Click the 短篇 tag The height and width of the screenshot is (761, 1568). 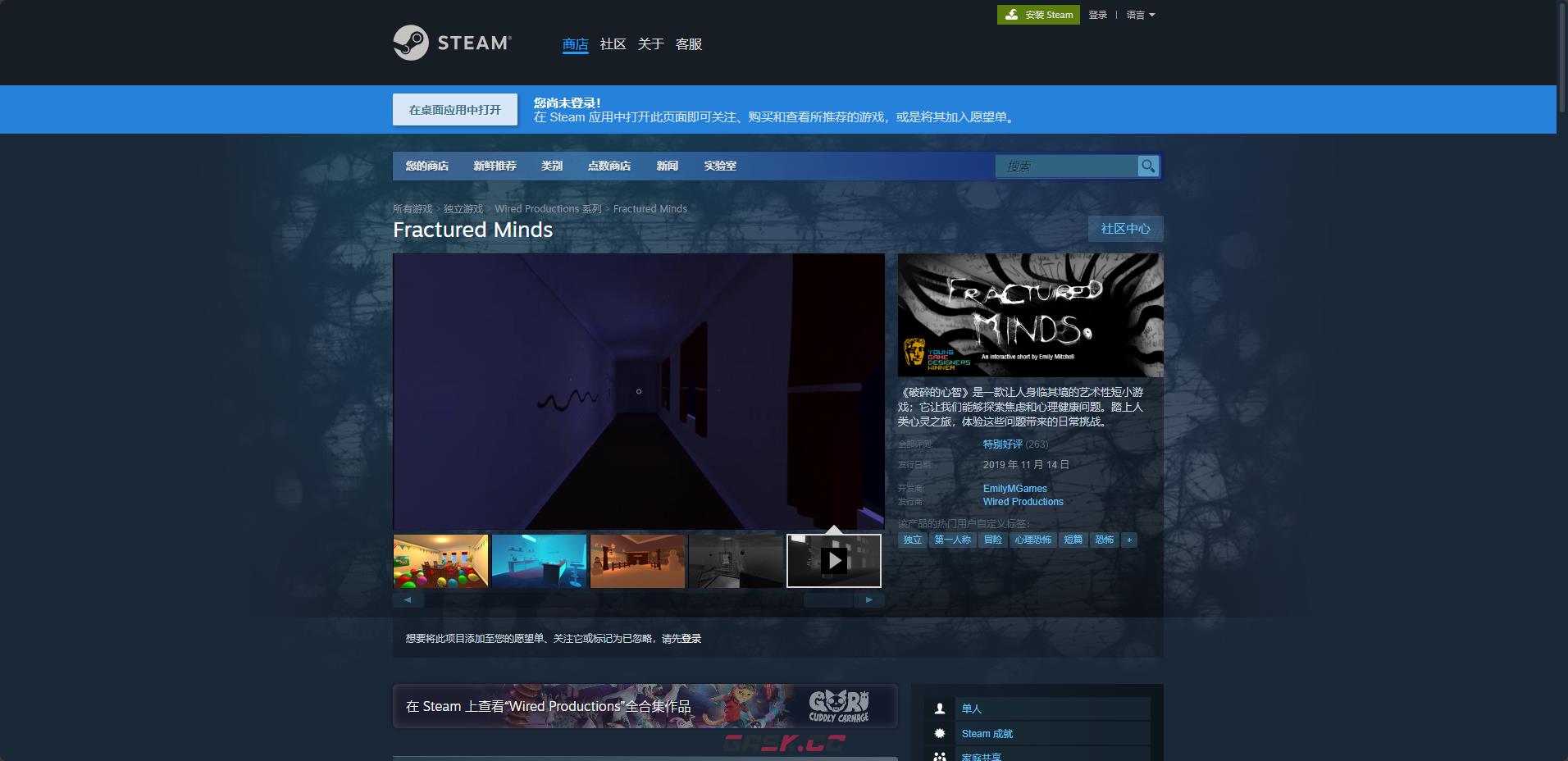click(x=1073, y=540)
